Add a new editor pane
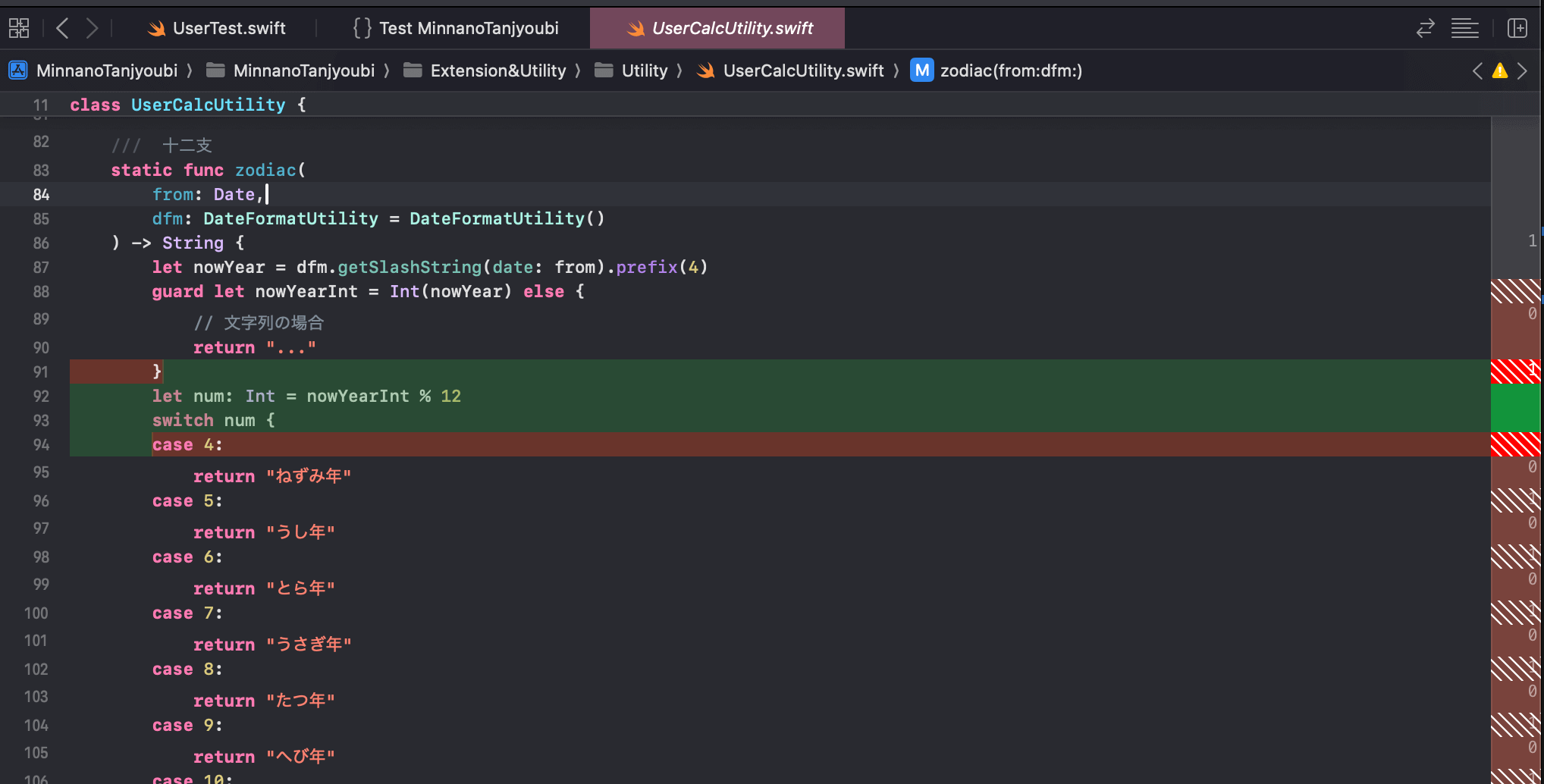 point(1517,29)
